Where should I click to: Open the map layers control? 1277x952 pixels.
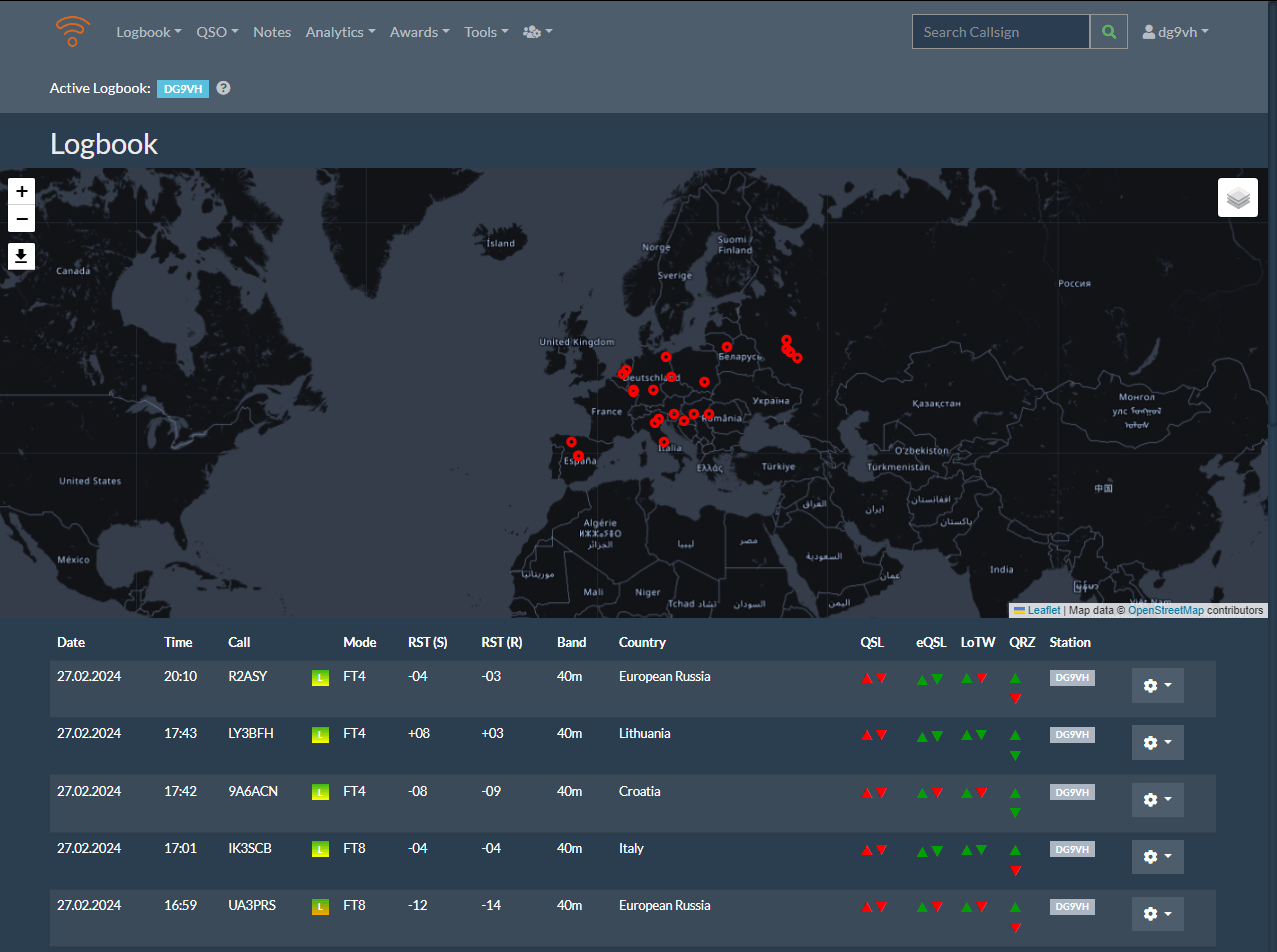(1238, 198)
